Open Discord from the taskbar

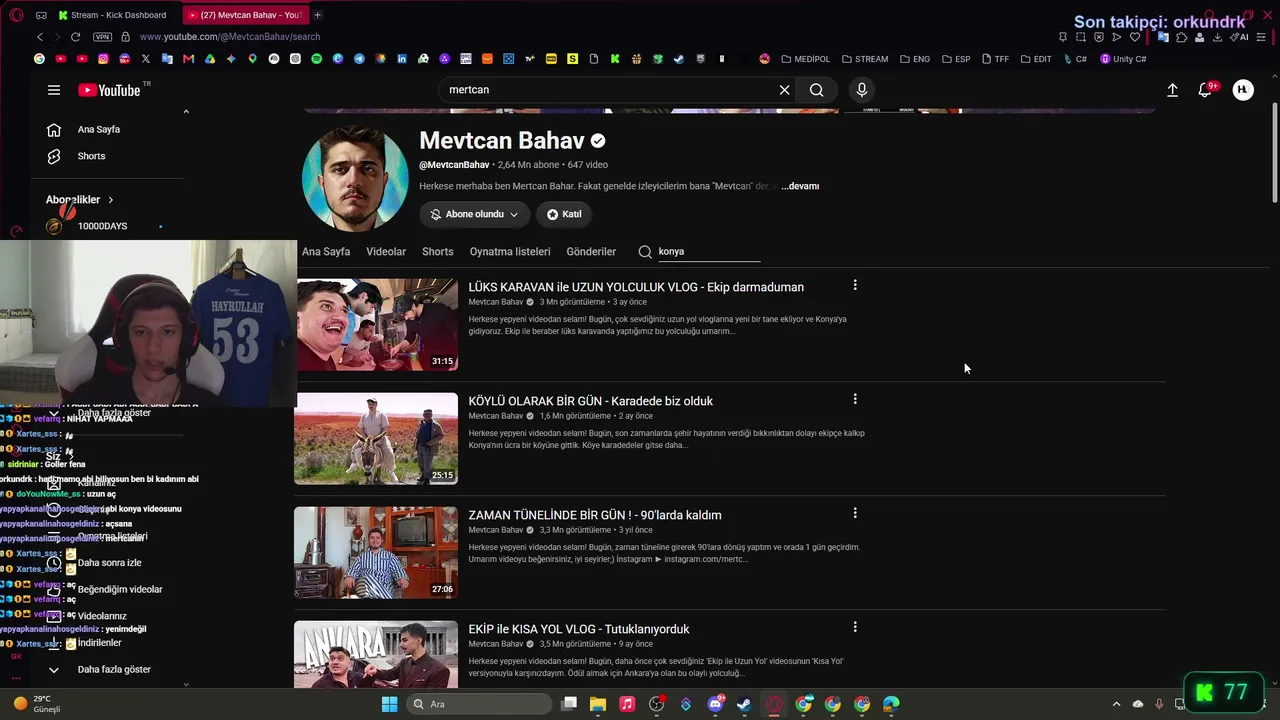point(715,704)
